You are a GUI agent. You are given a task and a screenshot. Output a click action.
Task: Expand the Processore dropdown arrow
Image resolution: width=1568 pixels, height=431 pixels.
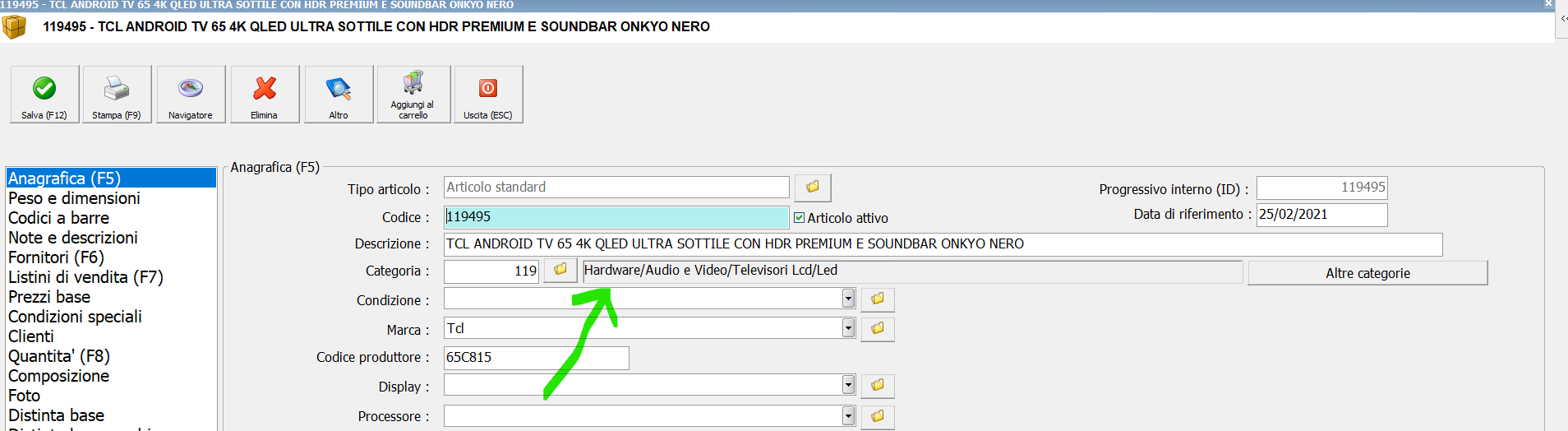click(848, 416)
